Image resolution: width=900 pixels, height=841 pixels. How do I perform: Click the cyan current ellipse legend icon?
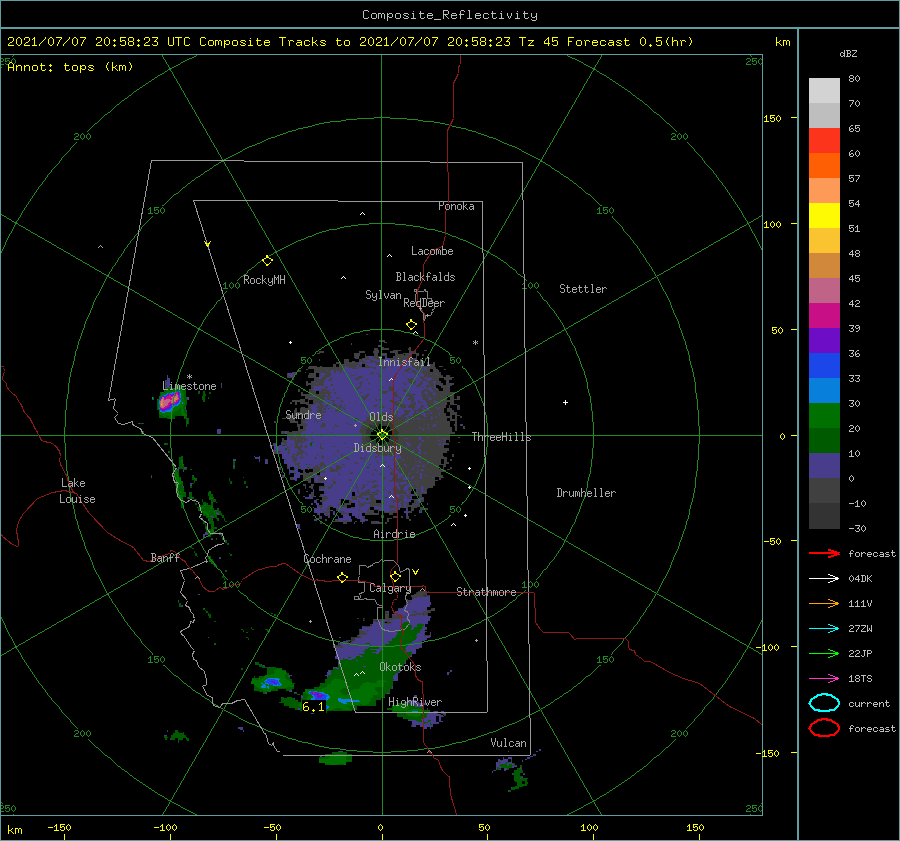(824, 703)
